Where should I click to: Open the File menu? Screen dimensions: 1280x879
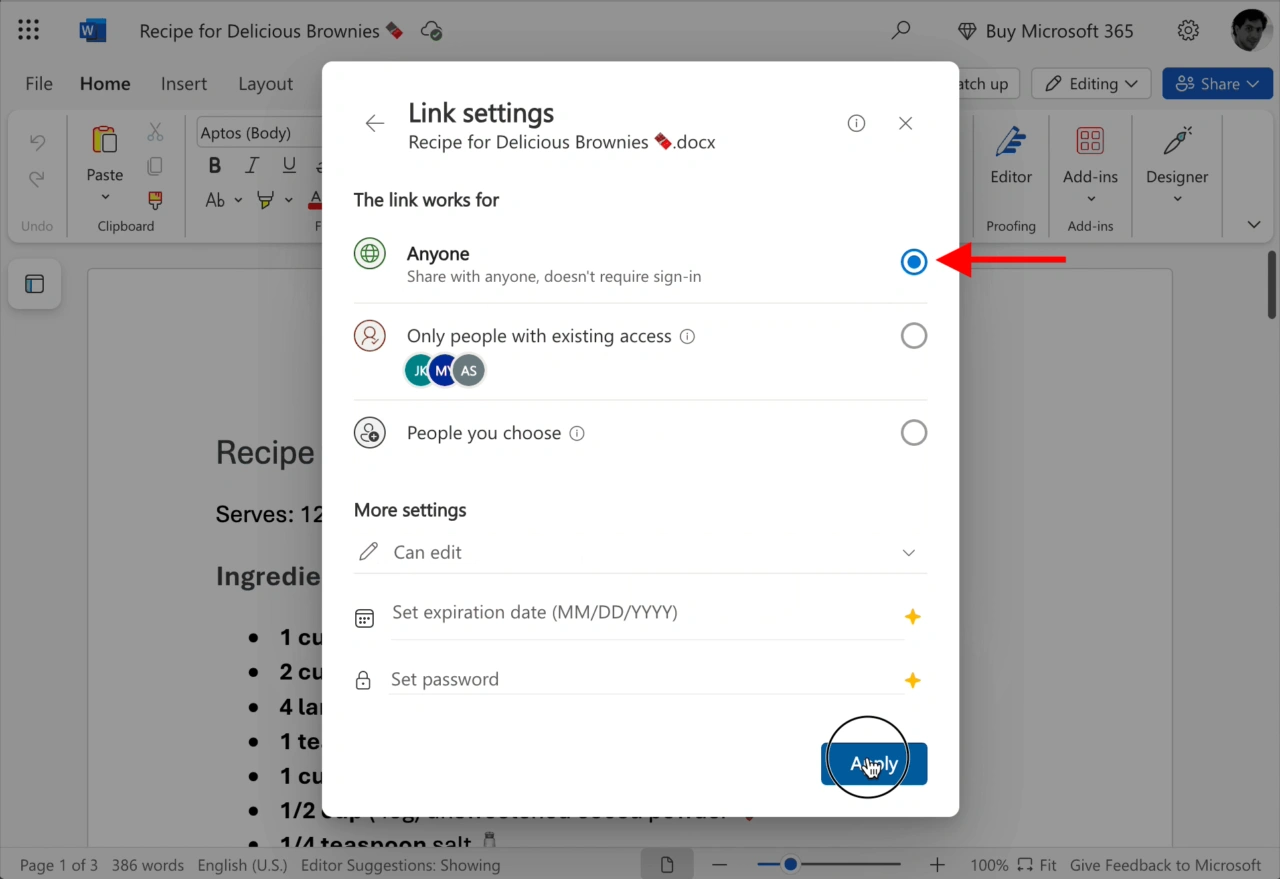click(39, 84)
